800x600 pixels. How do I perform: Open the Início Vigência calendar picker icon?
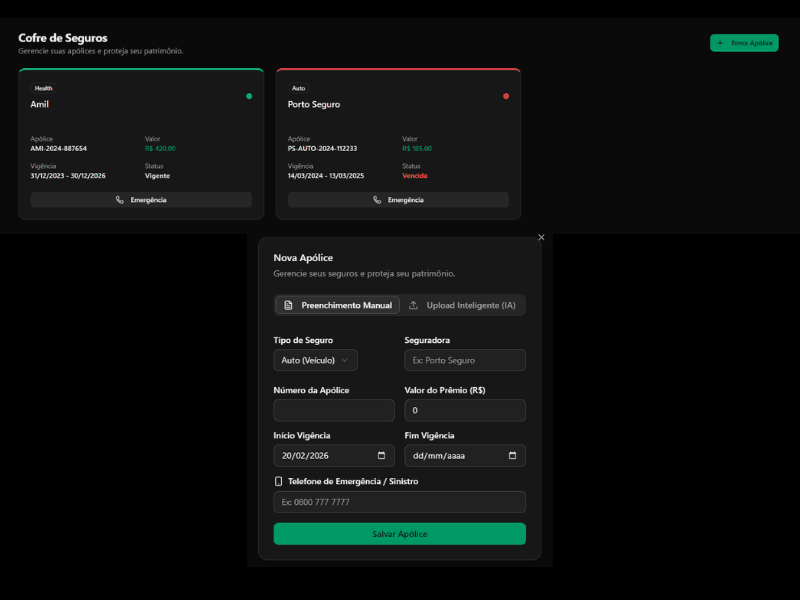(x=381, y=456)
